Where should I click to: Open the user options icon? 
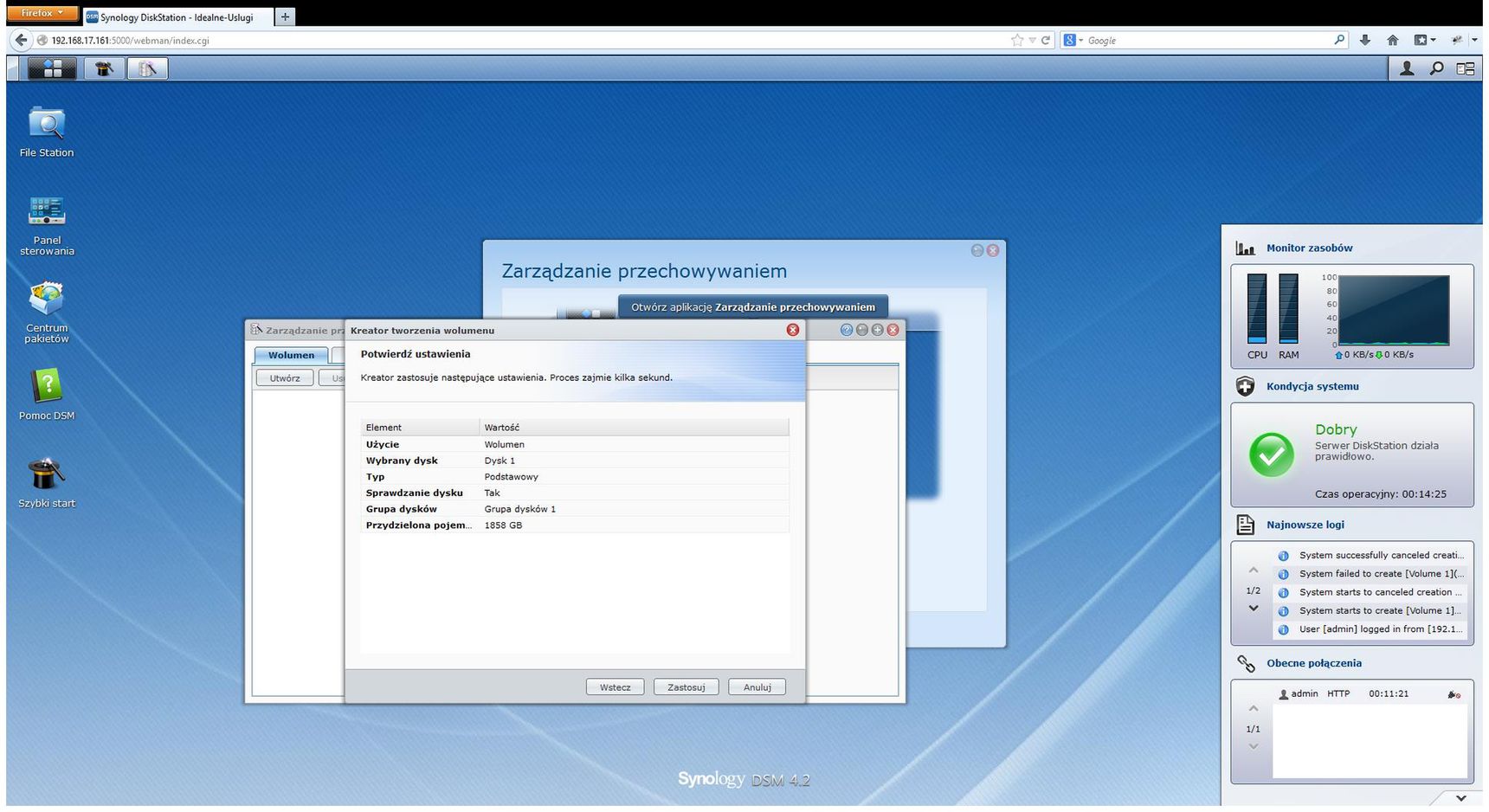(1407, 68)
